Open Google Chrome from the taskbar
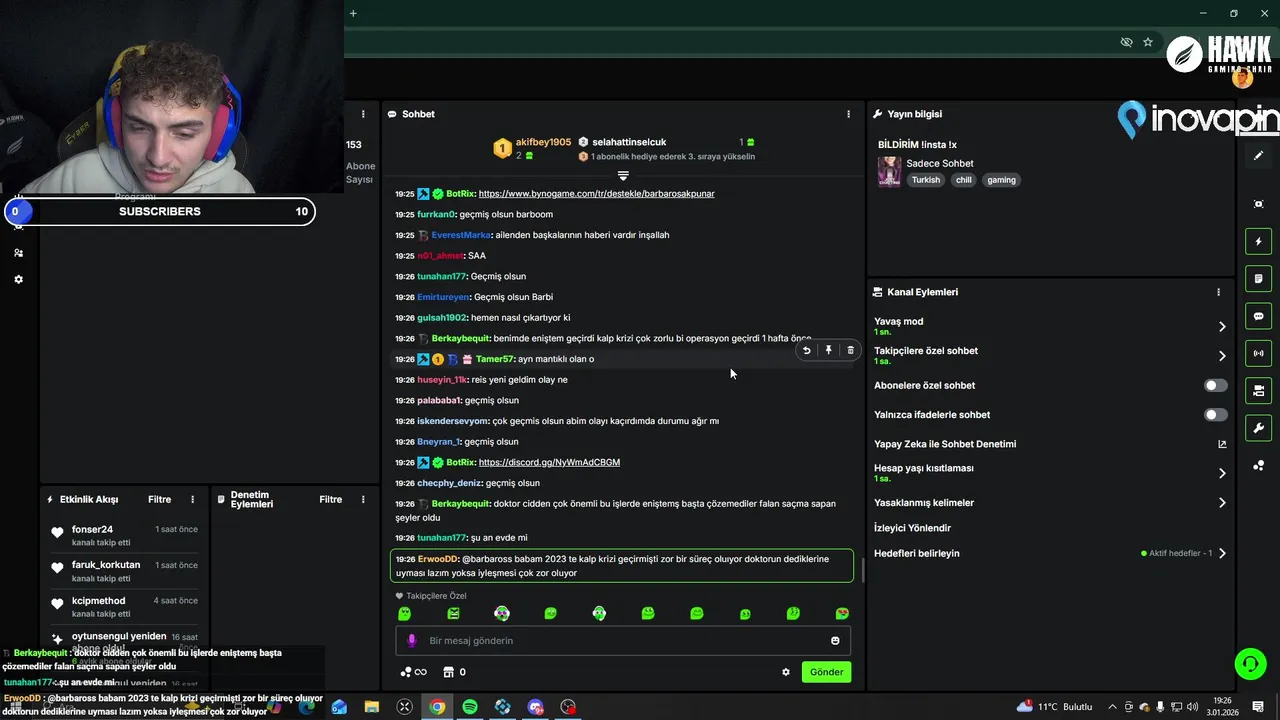This screenshot has height=720, width=1280. click(x=437, y=707)
